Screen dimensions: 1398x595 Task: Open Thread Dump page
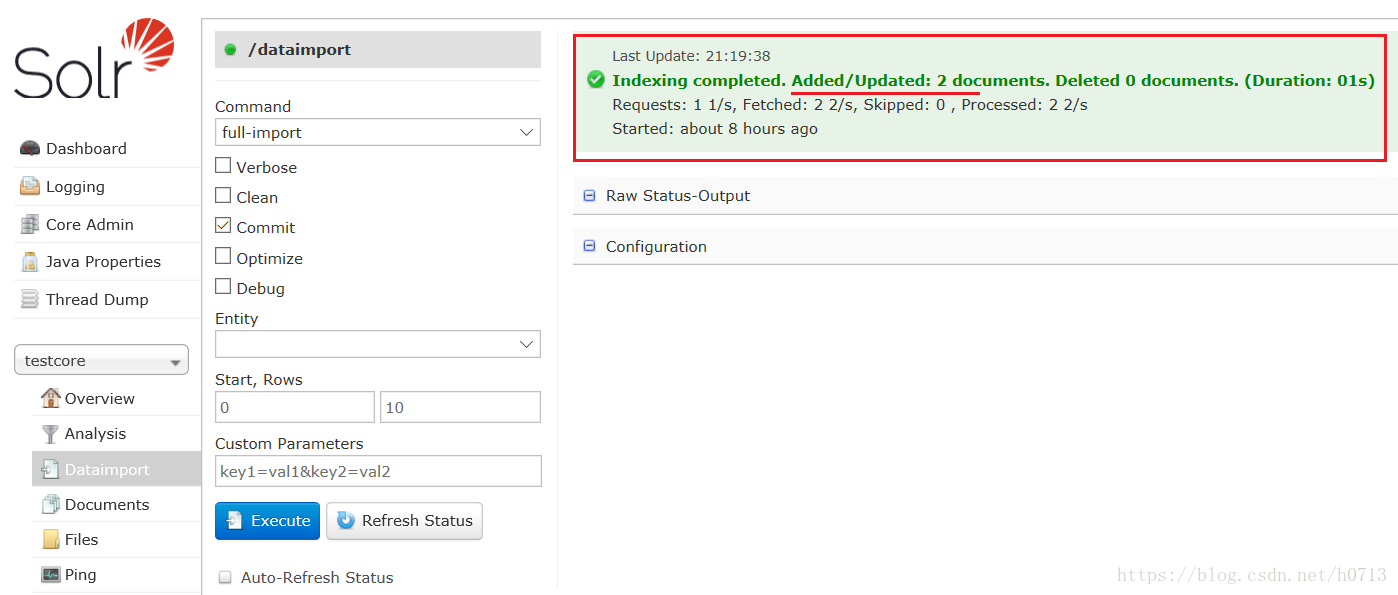97,300
